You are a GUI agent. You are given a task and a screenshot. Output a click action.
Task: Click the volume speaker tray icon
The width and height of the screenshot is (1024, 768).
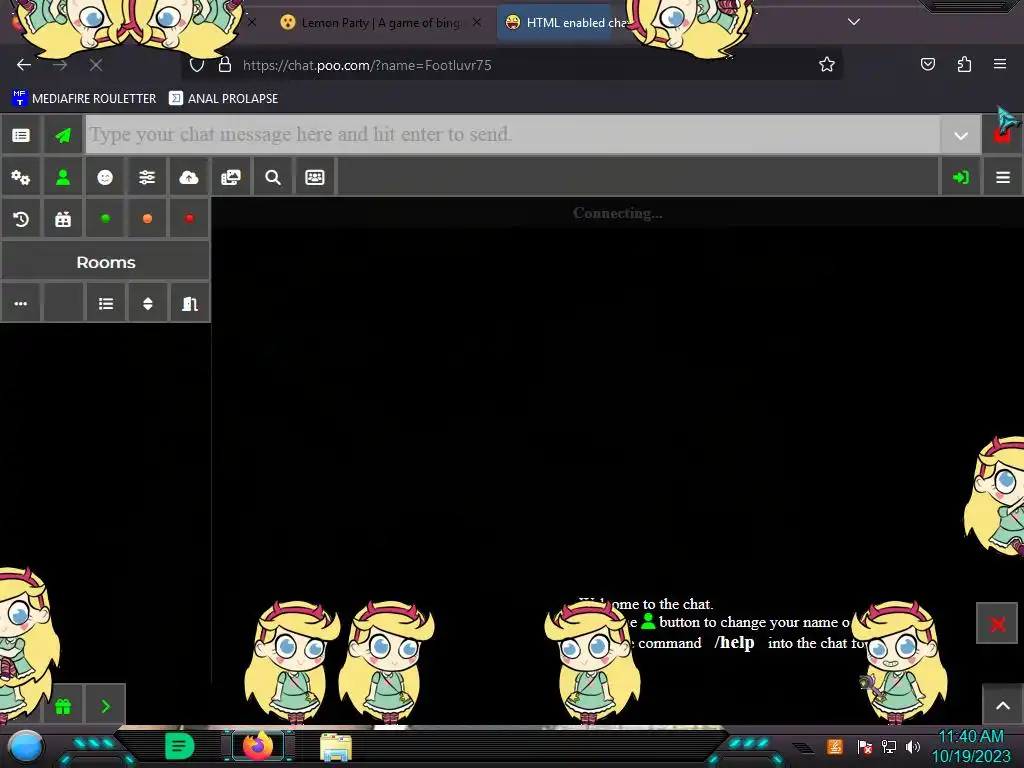tap(913, 746)
